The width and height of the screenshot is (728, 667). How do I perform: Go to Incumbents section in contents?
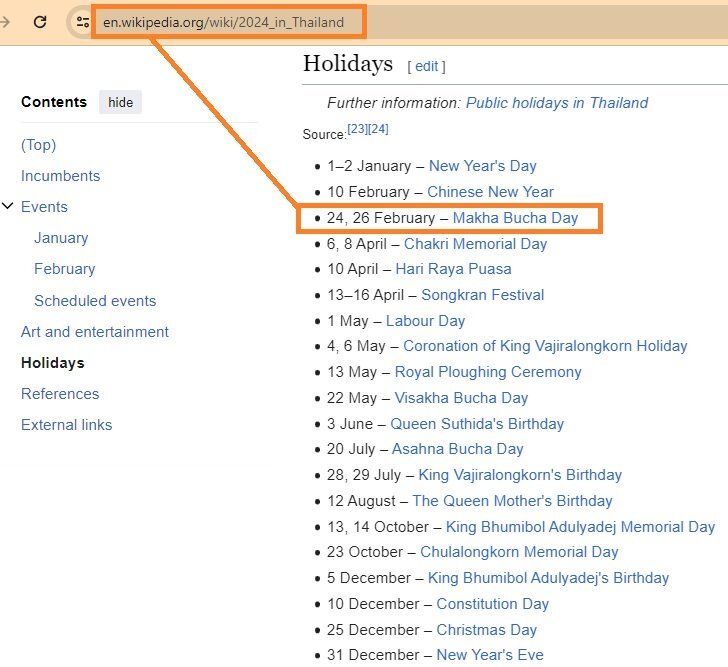coord(60,176)
